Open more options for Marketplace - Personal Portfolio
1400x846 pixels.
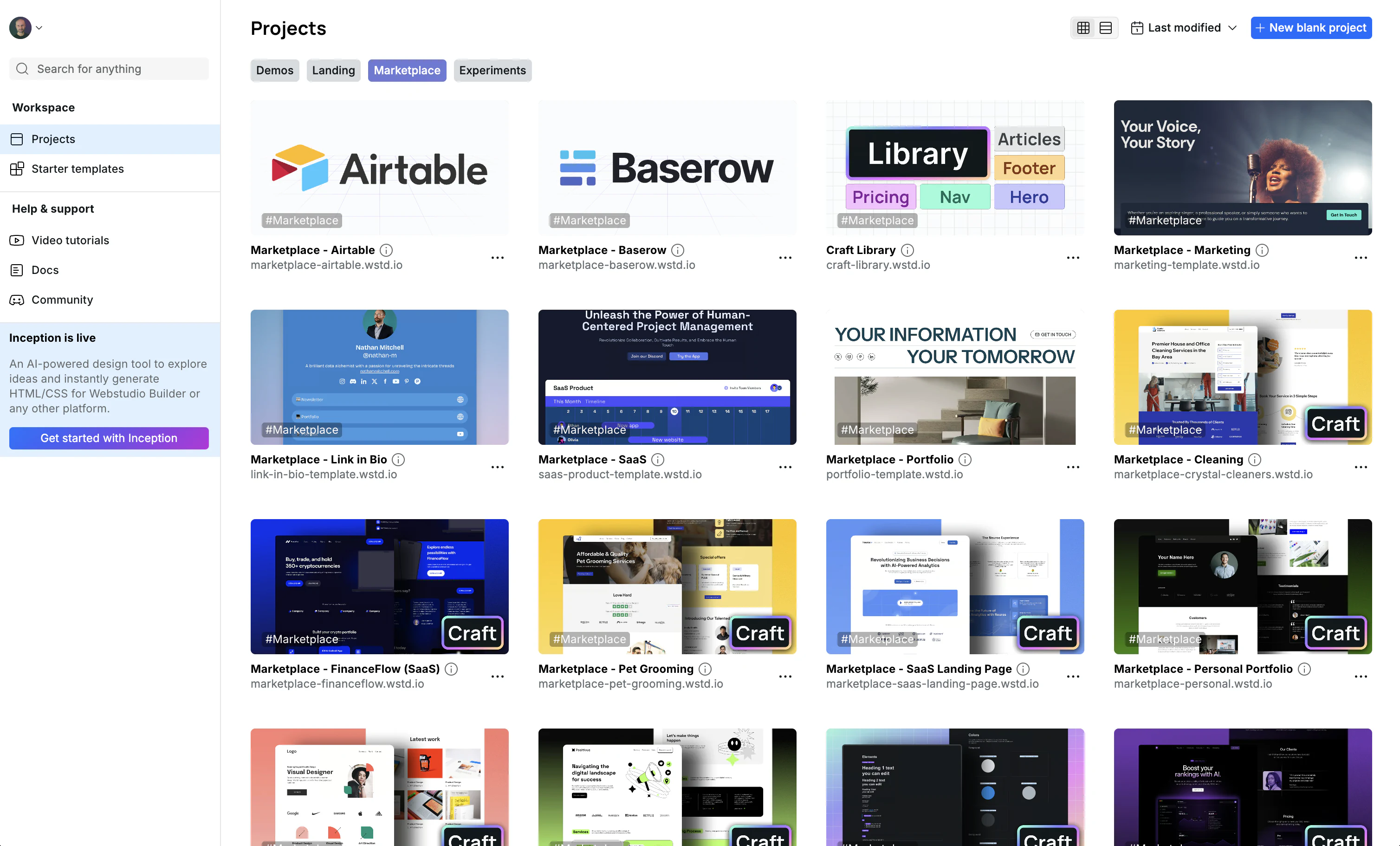pos(1361,677)
